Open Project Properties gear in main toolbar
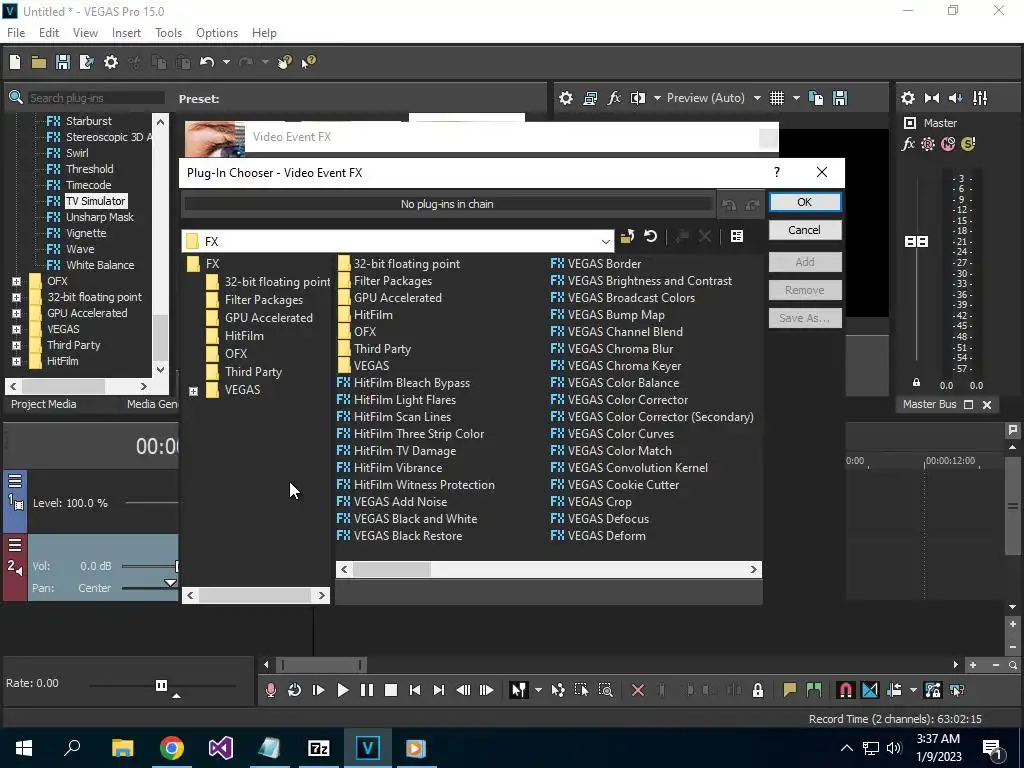This screenshot has width=1024, height=768. [x=111, y=62]
